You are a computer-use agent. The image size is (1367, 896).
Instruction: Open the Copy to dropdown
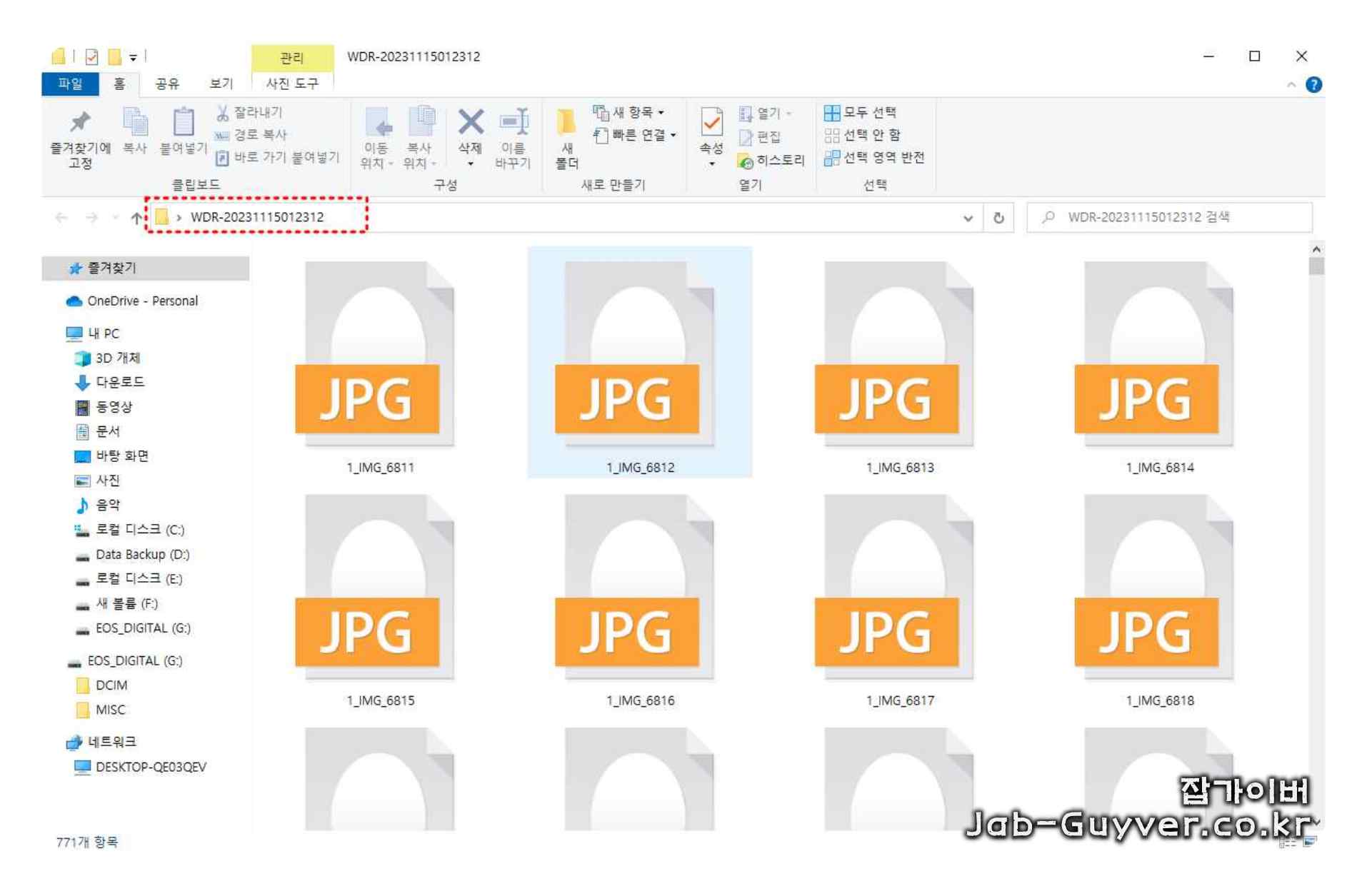point(420,139)
